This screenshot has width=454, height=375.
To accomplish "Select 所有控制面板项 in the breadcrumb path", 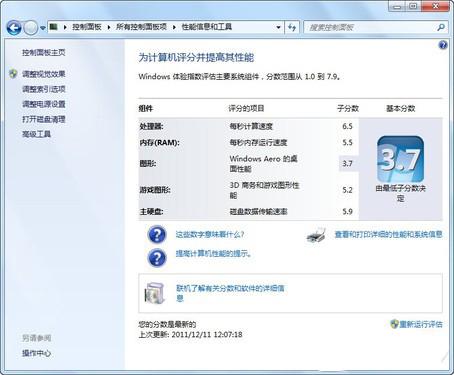I will click(x=141, y=27).
